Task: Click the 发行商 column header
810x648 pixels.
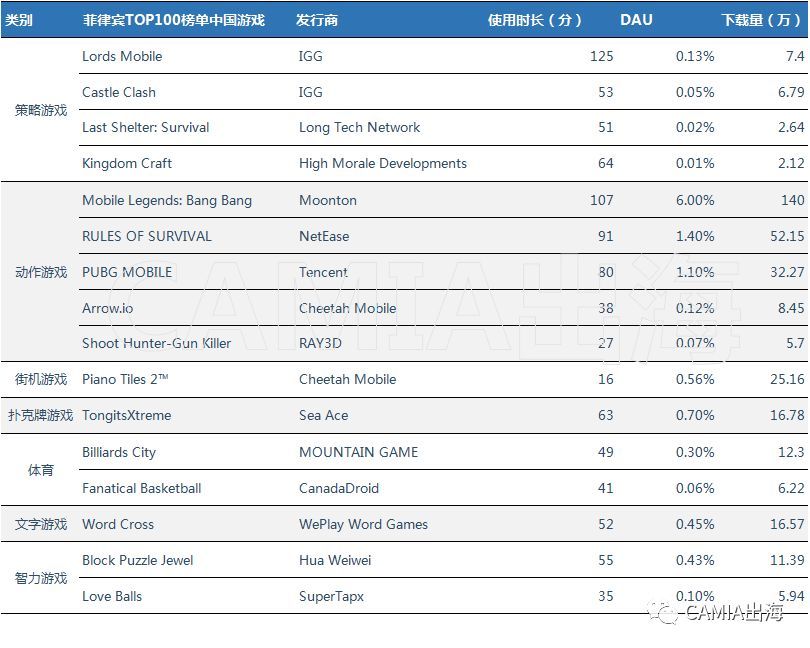Action: [317, 20]
